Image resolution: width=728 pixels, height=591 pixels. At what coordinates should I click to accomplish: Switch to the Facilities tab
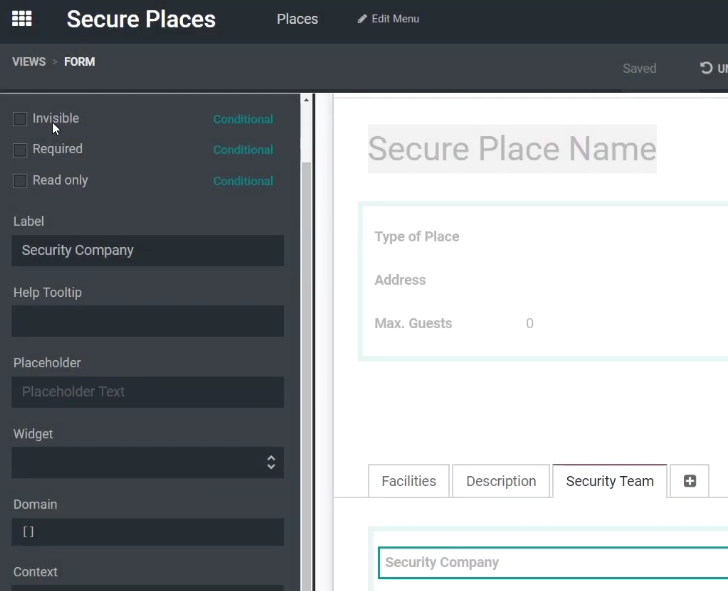pos(409,481)
